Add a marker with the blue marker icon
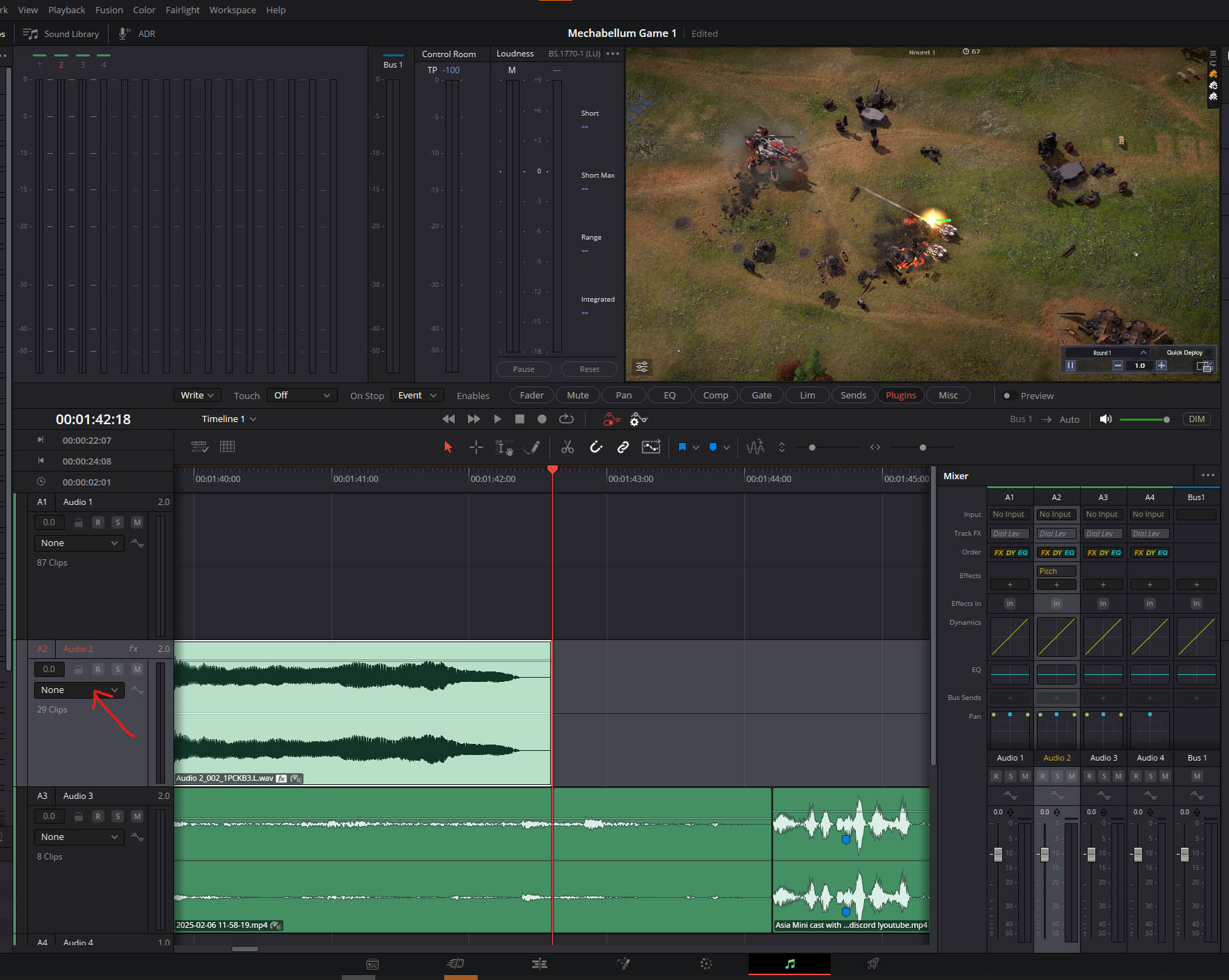The width and height of the screenshot is (1229, 980). pos(713,447)
